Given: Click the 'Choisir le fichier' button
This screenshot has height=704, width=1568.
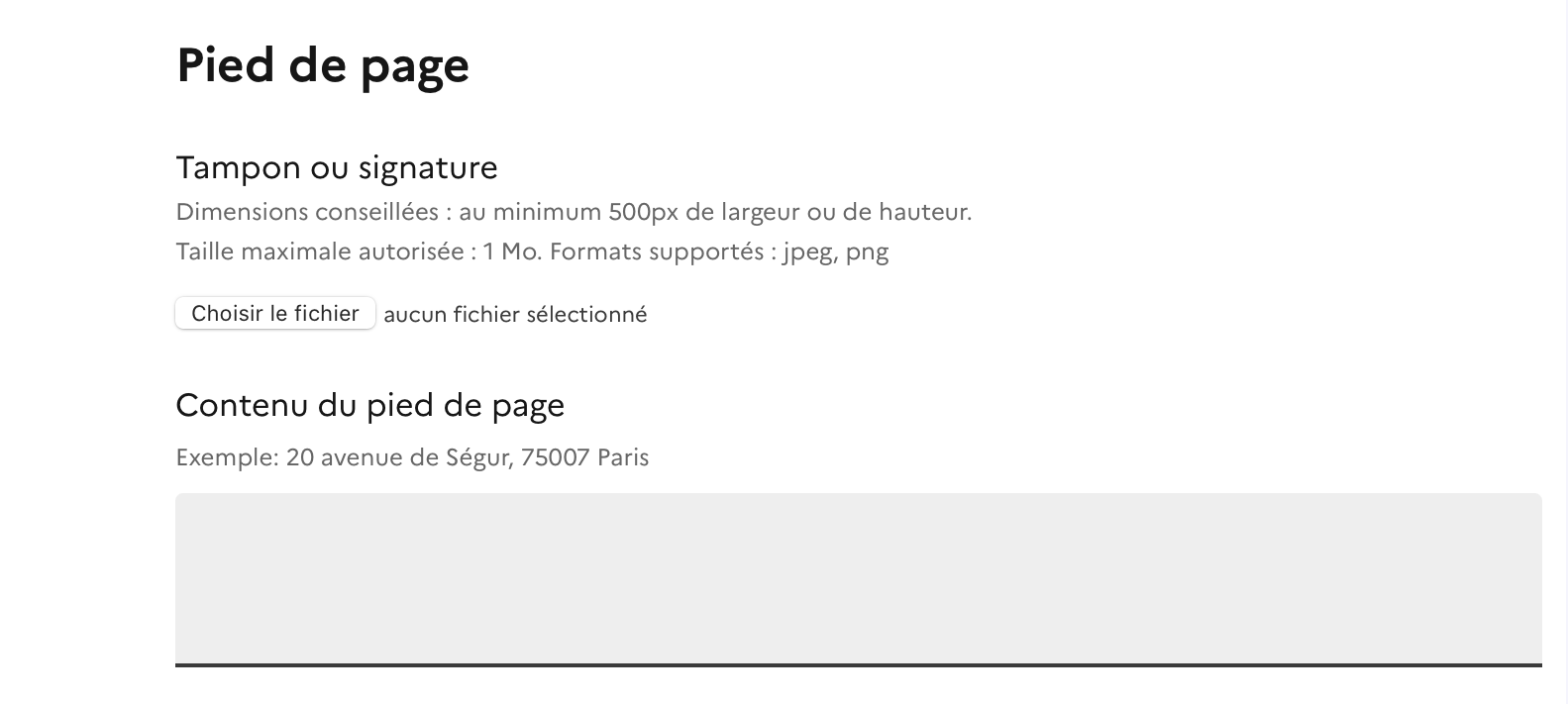Looking at the screenshot, I should tap(275, 313).
